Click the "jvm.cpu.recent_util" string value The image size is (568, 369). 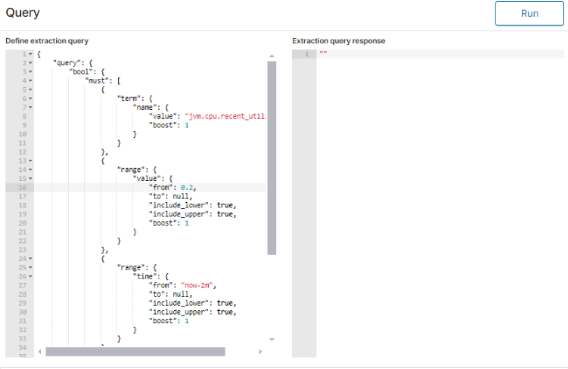225,116
